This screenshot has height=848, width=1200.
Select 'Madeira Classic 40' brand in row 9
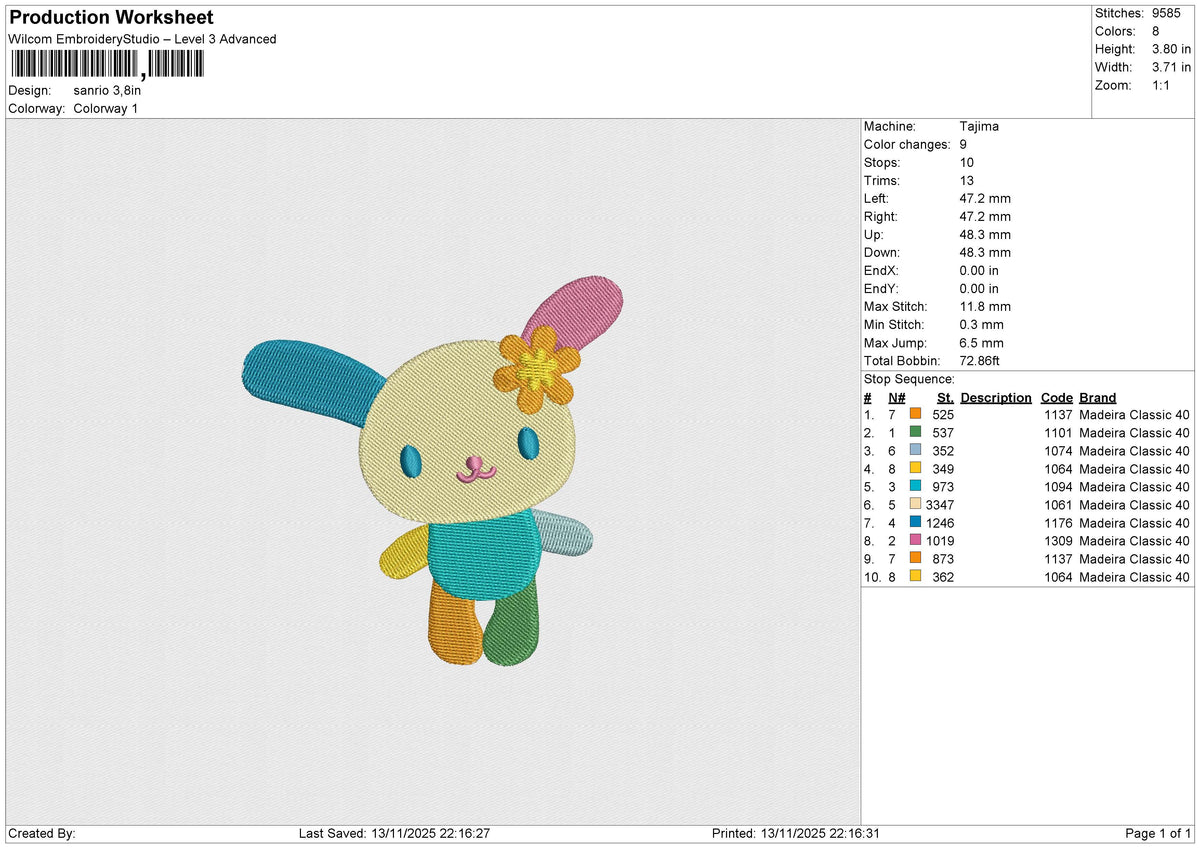[x=1135, y=558]
